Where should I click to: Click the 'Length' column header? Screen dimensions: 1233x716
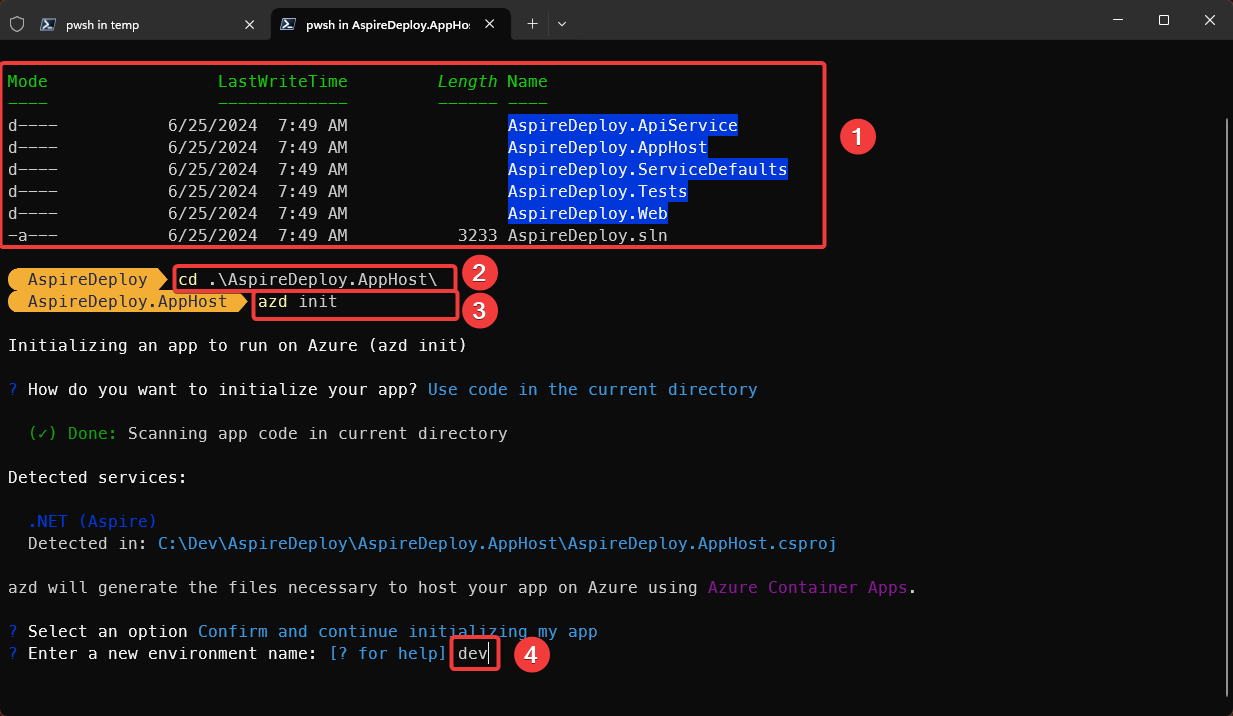[x=467, y=81]
